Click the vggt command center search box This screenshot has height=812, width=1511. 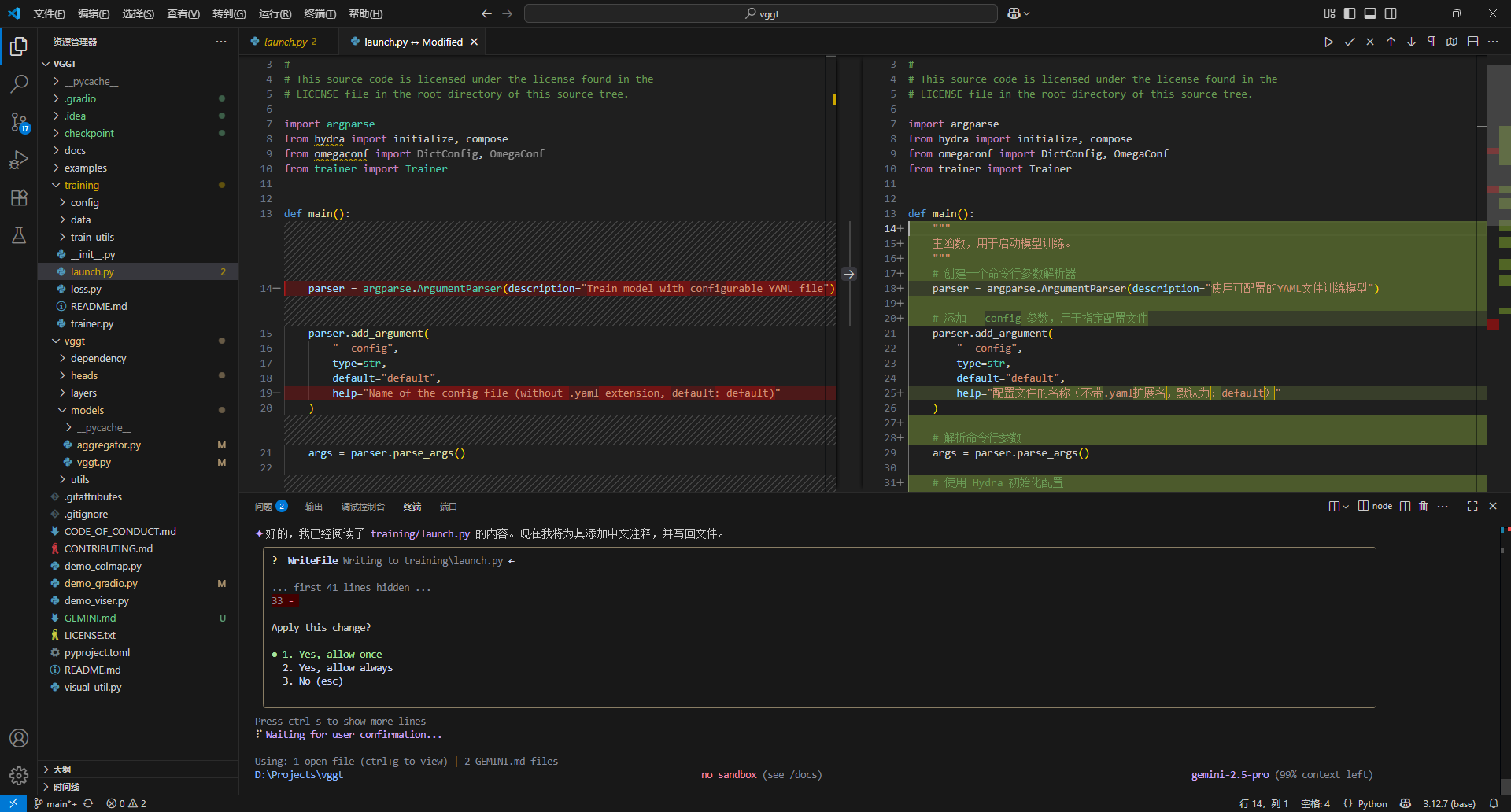(760, 13)
